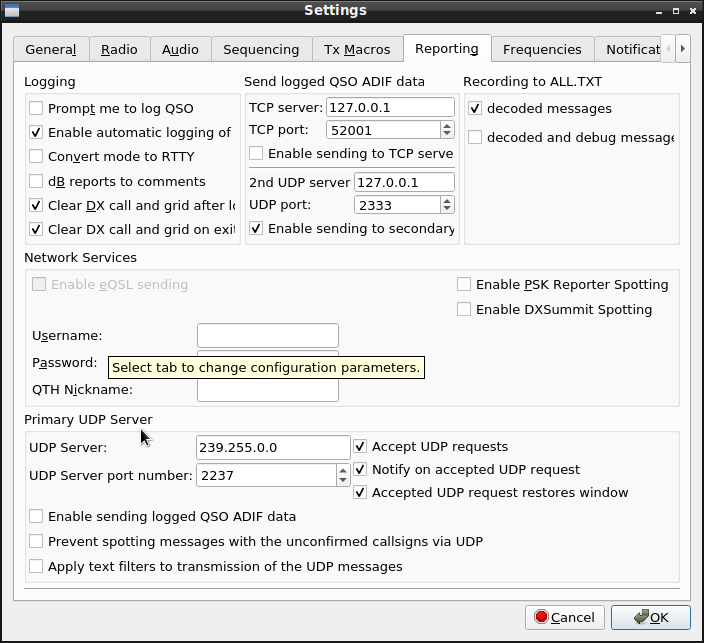Click Cancel to discard settings

pyautogui.click(x=565, y=617)
